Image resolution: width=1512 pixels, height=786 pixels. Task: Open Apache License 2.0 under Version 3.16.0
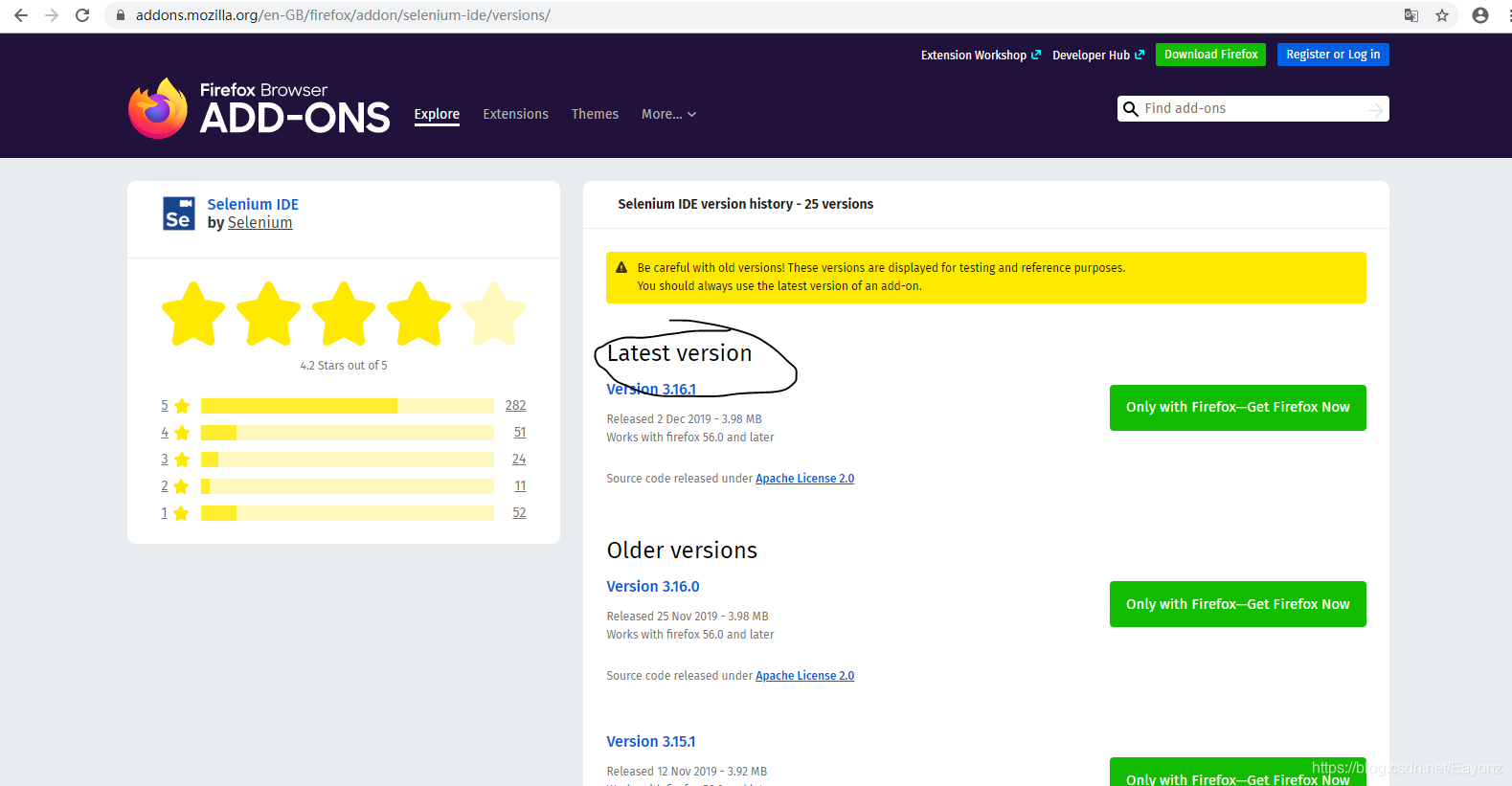[x=804, y=676]
